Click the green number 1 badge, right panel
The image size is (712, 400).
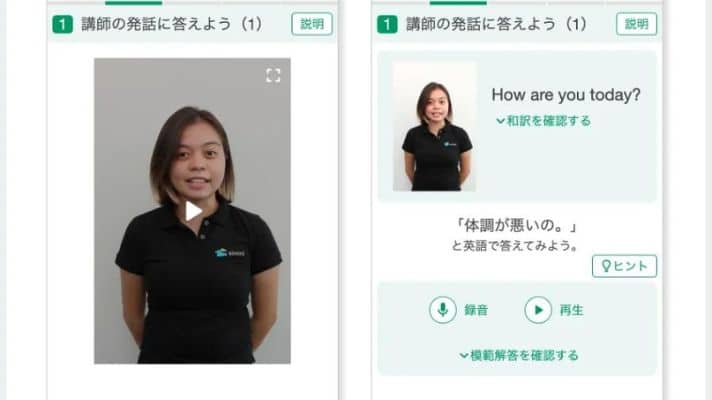click(x=387, y=25)
